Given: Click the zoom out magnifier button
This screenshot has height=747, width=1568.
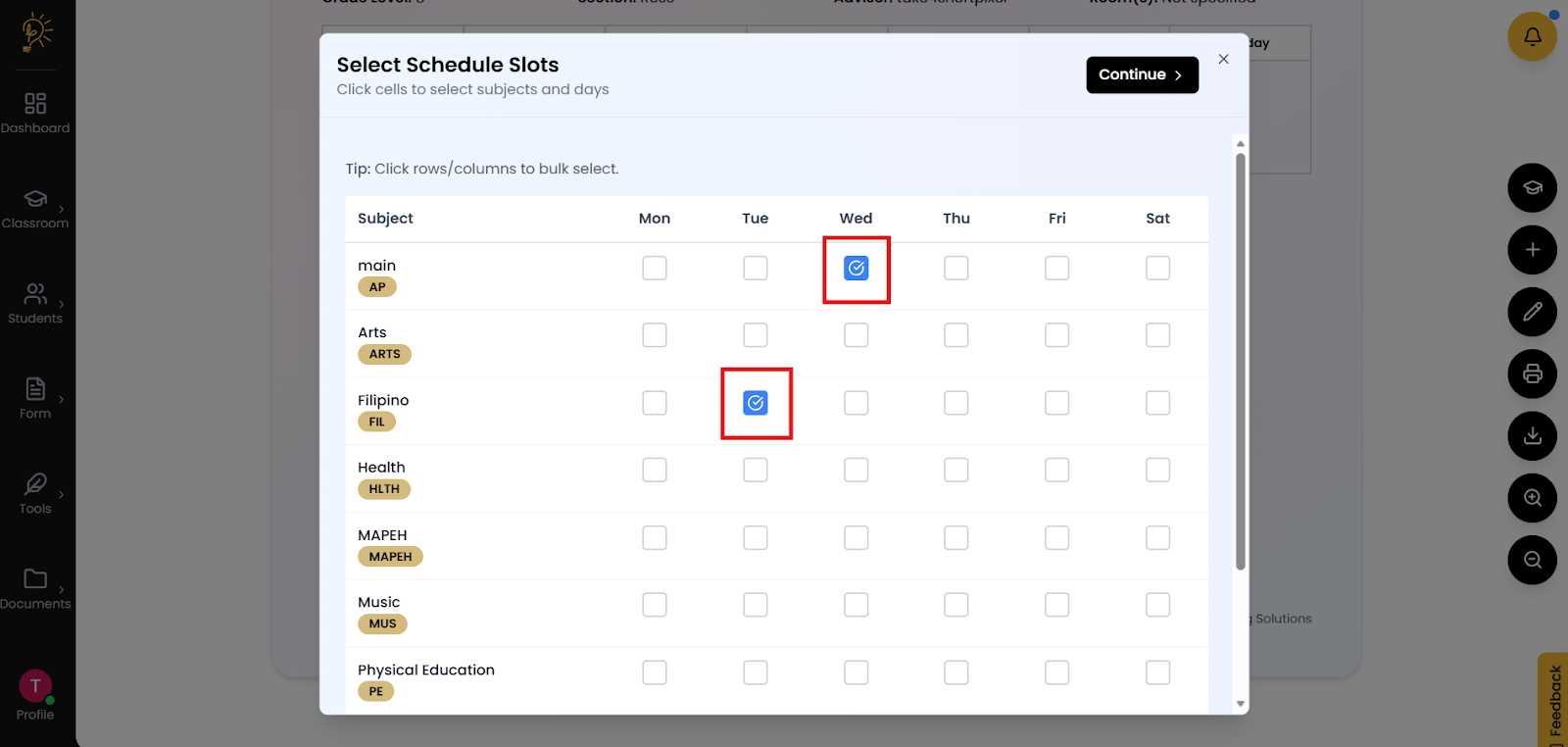Looking at the screenshot, I should (x=1532, y=560).
